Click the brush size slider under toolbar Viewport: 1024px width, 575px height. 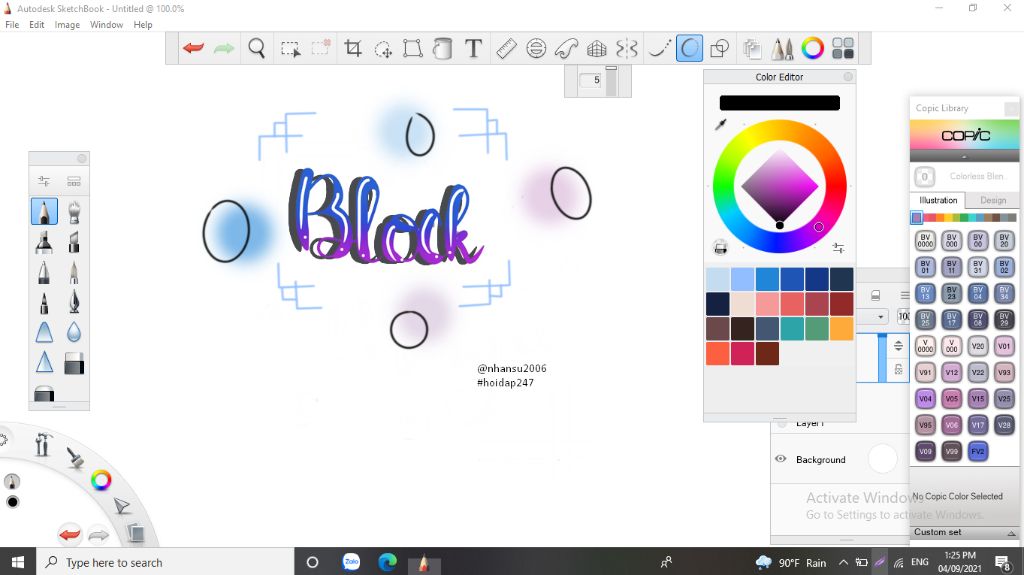[x=611, y=82]
